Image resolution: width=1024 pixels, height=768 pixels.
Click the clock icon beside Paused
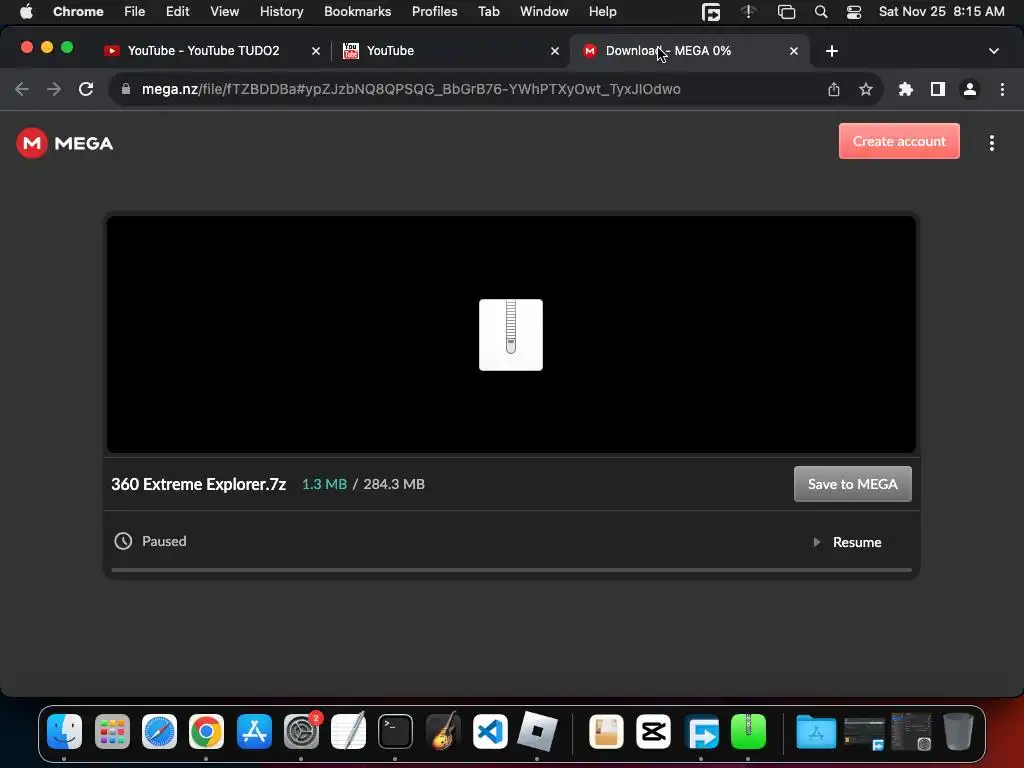[x=123, y=541]
